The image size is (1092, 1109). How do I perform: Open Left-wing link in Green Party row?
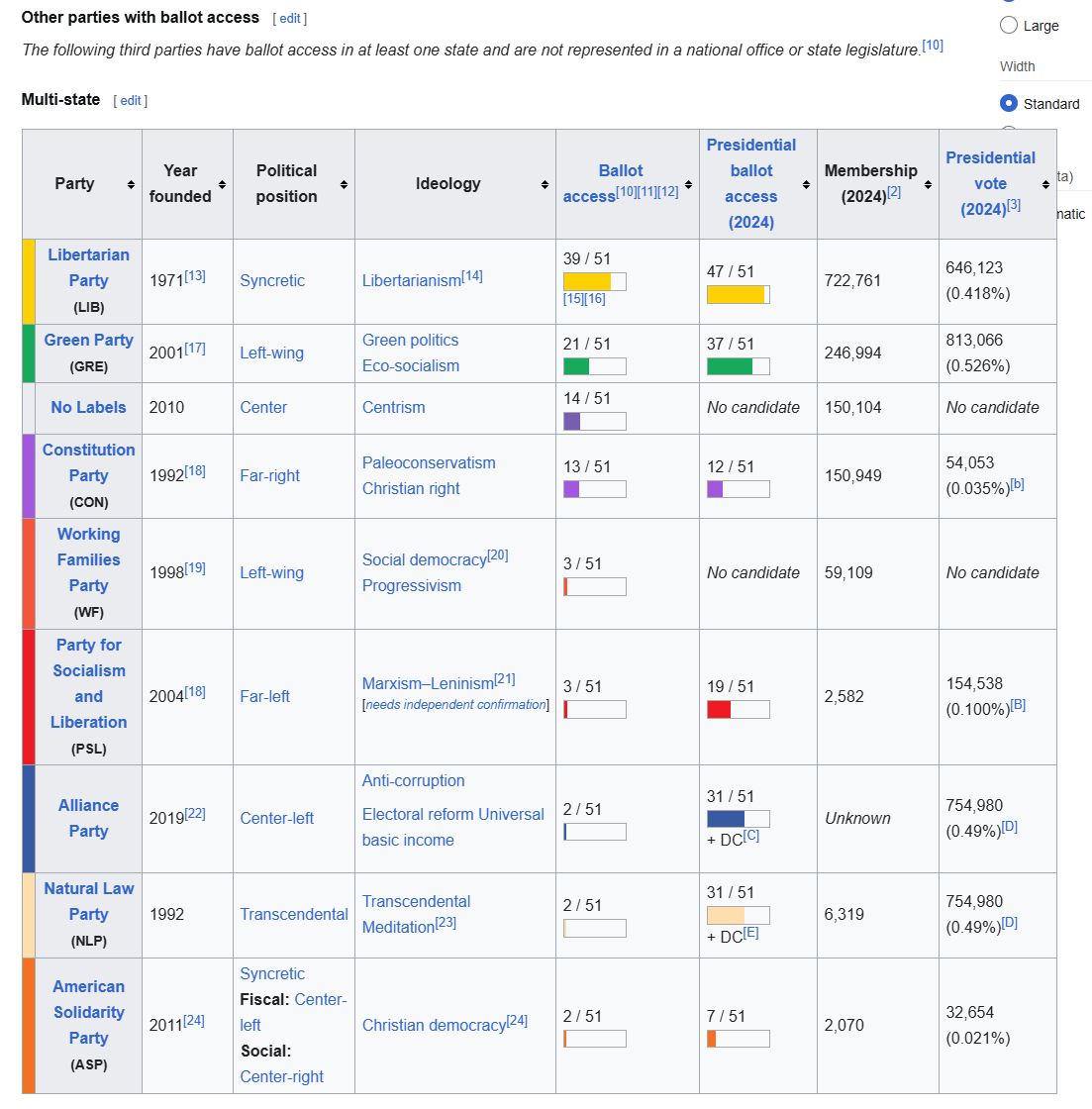tap(271, 353)
